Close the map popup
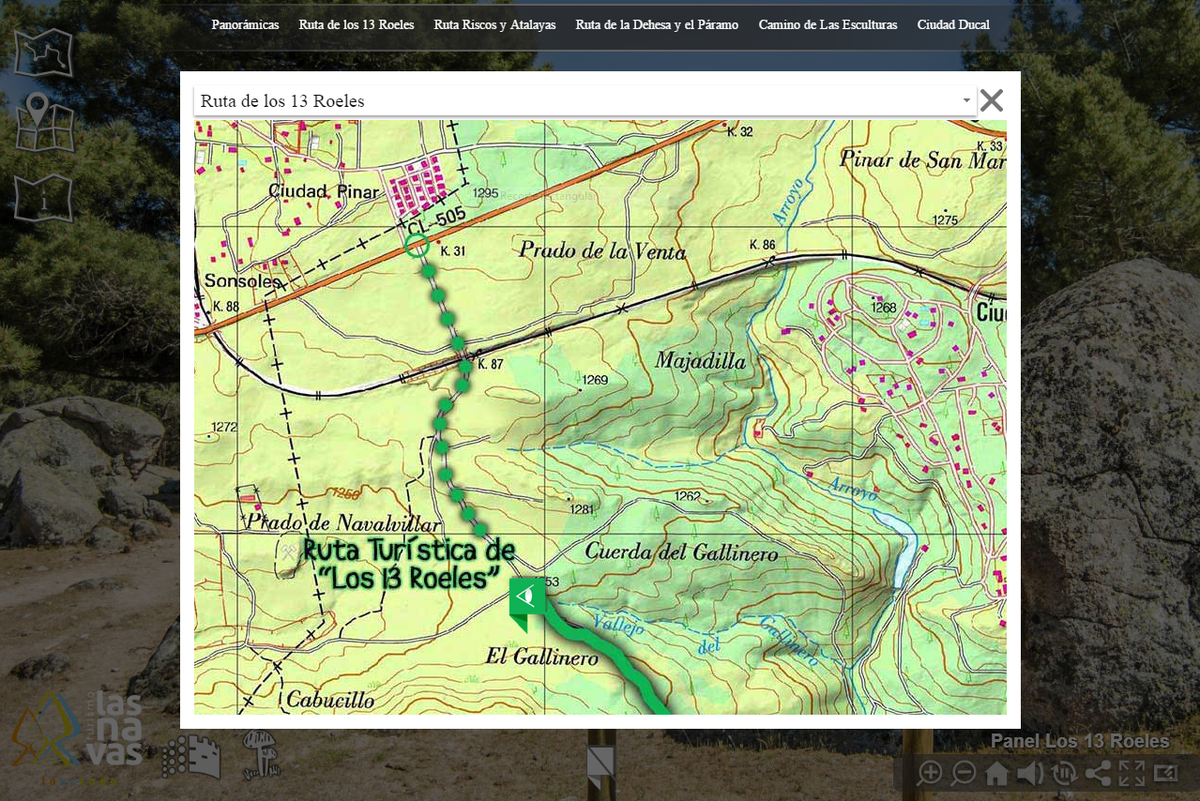 click(x=991, y=100)
